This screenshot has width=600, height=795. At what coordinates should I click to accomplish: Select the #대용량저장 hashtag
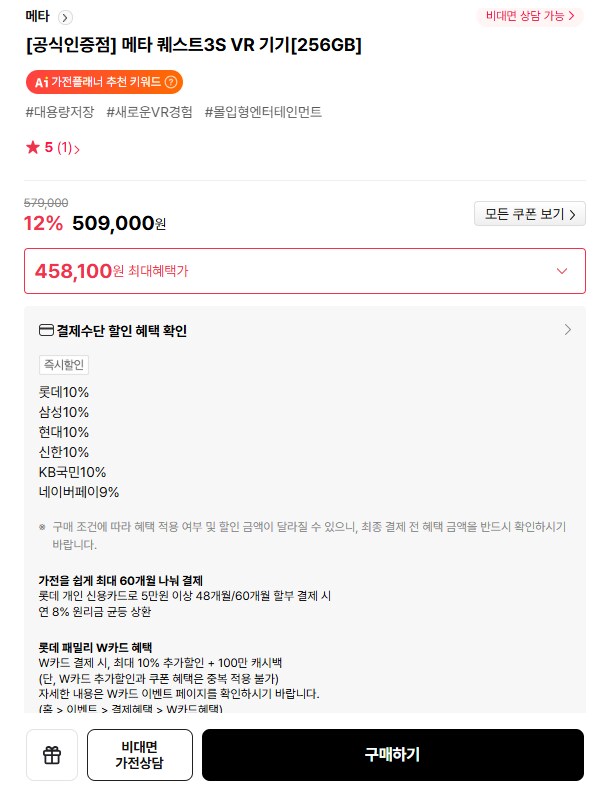(59, 112)
